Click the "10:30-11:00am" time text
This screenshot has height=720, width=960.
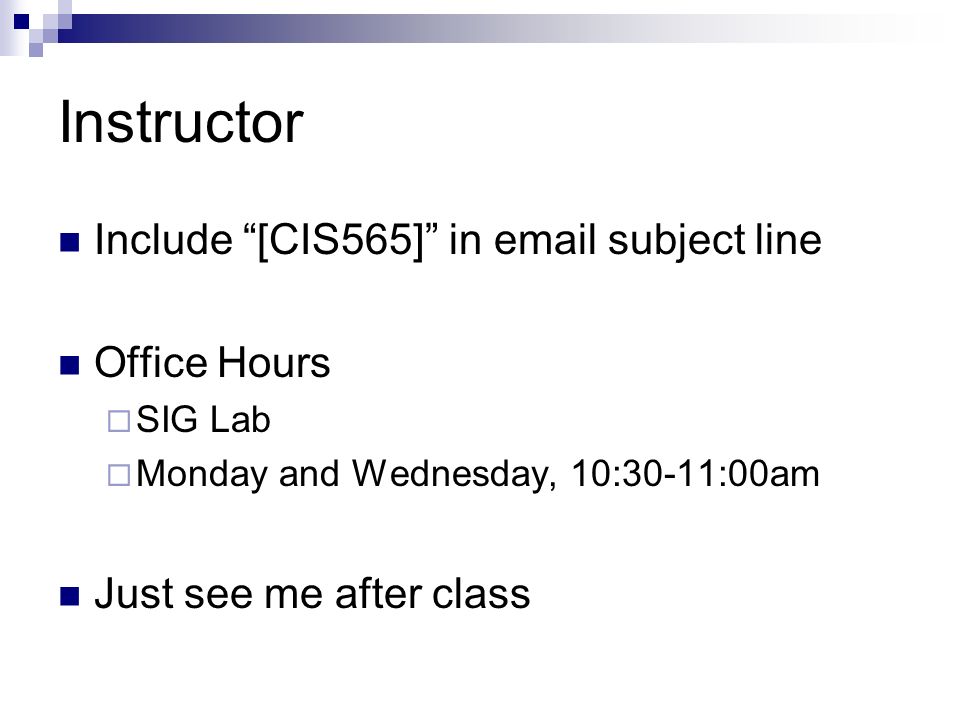click(696, 474)
